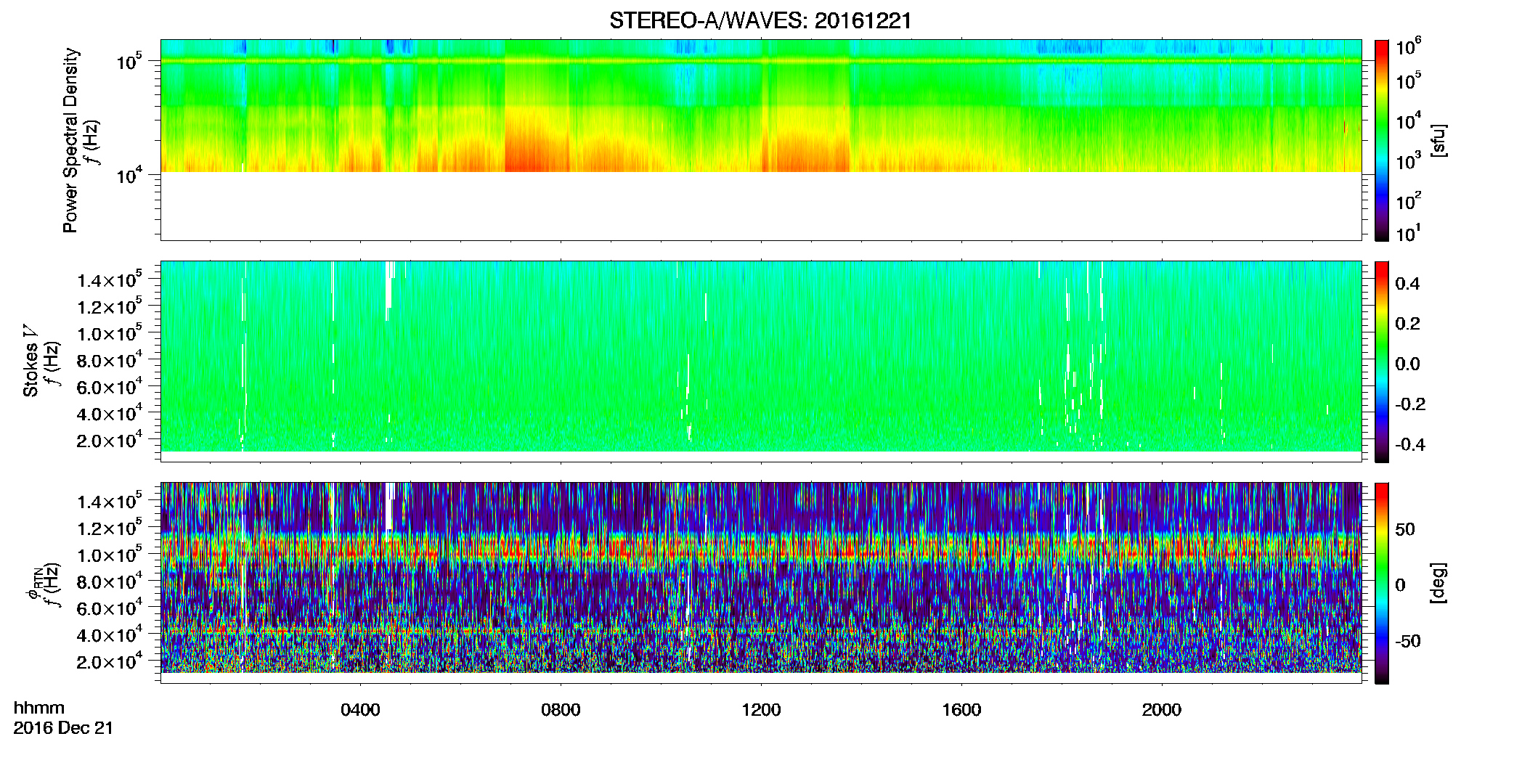Click the power spectral density spectrogram panel

(761, 140)
